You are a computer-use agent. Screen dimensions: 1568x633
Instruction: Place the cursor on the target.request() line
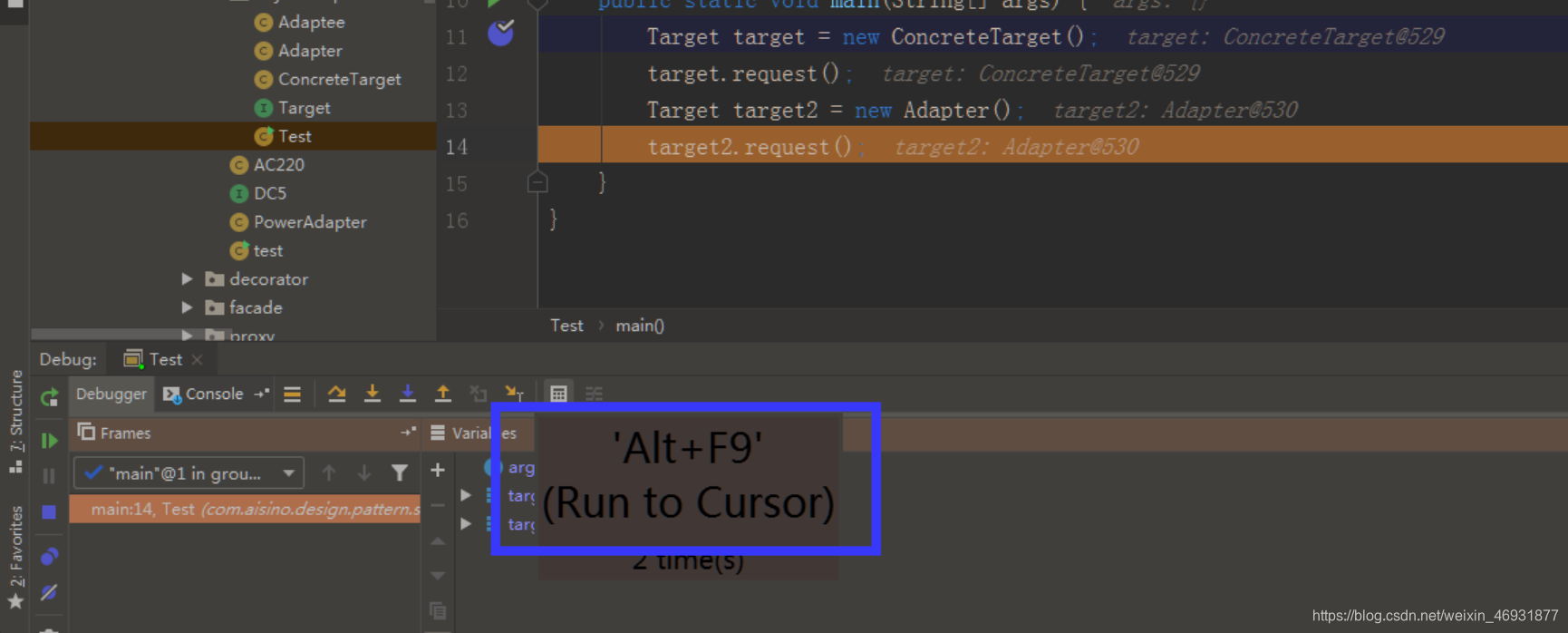(x=750, y=73)
